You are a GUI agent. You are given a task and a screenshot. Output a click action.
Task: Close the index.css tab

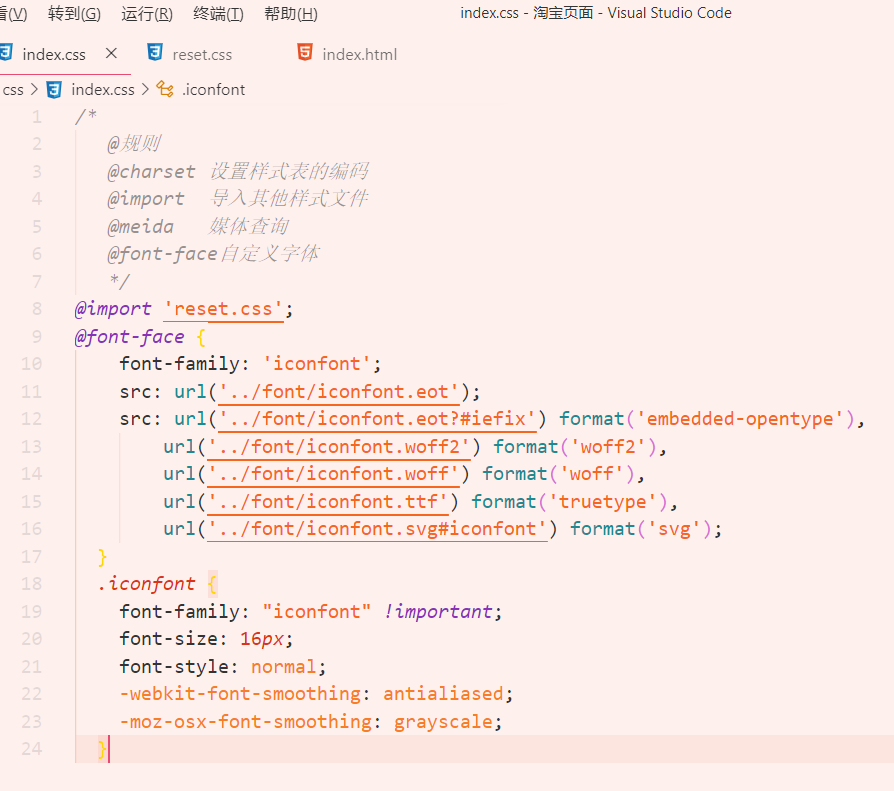tap(111, 54)
